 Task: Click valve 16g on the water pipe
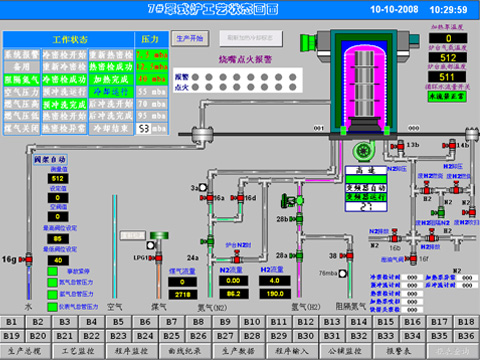click(27, 259)
